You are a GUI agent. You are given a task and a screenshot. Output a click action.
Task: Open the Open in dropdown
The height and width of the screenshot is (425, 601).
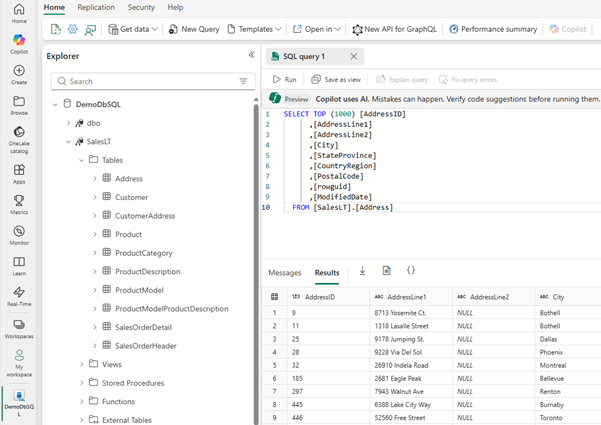(x=317, y=29)
